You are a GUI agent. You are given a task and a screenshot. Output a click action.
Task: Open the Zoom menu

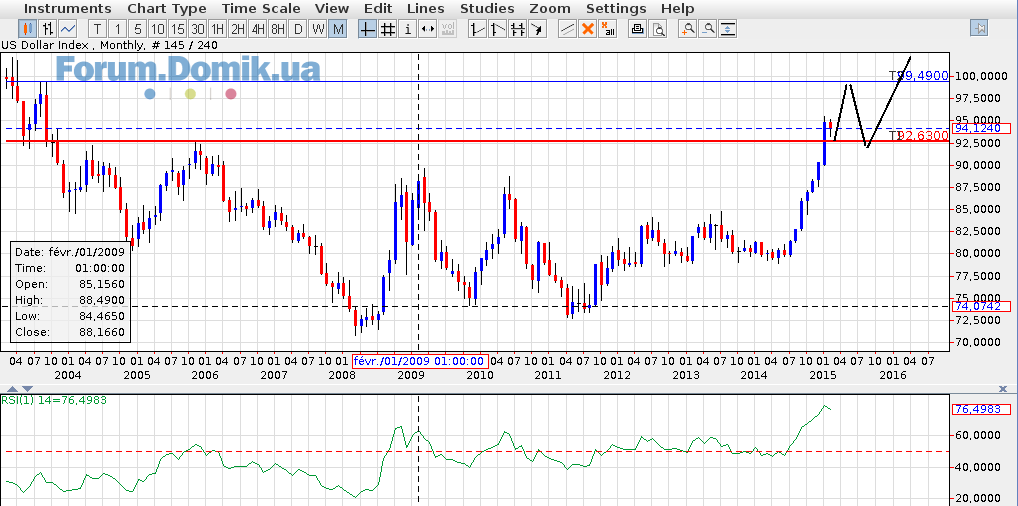[x=550, y=8]
